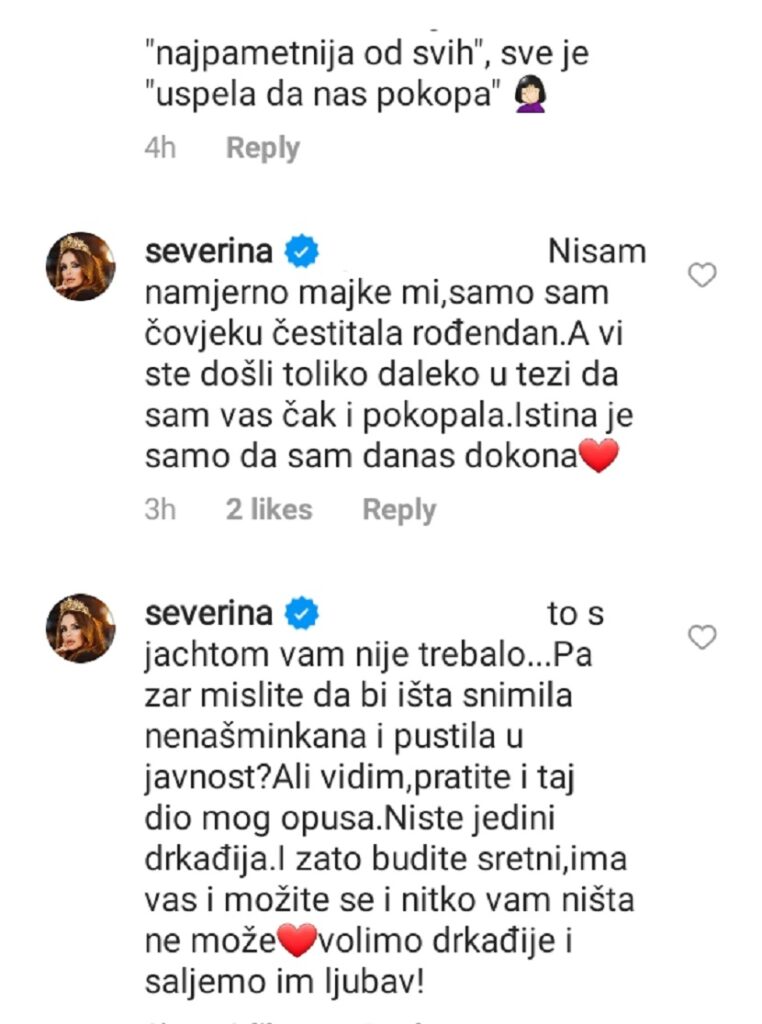Click the blue verified badge next to severina's first comment

(x=300, y=251)
